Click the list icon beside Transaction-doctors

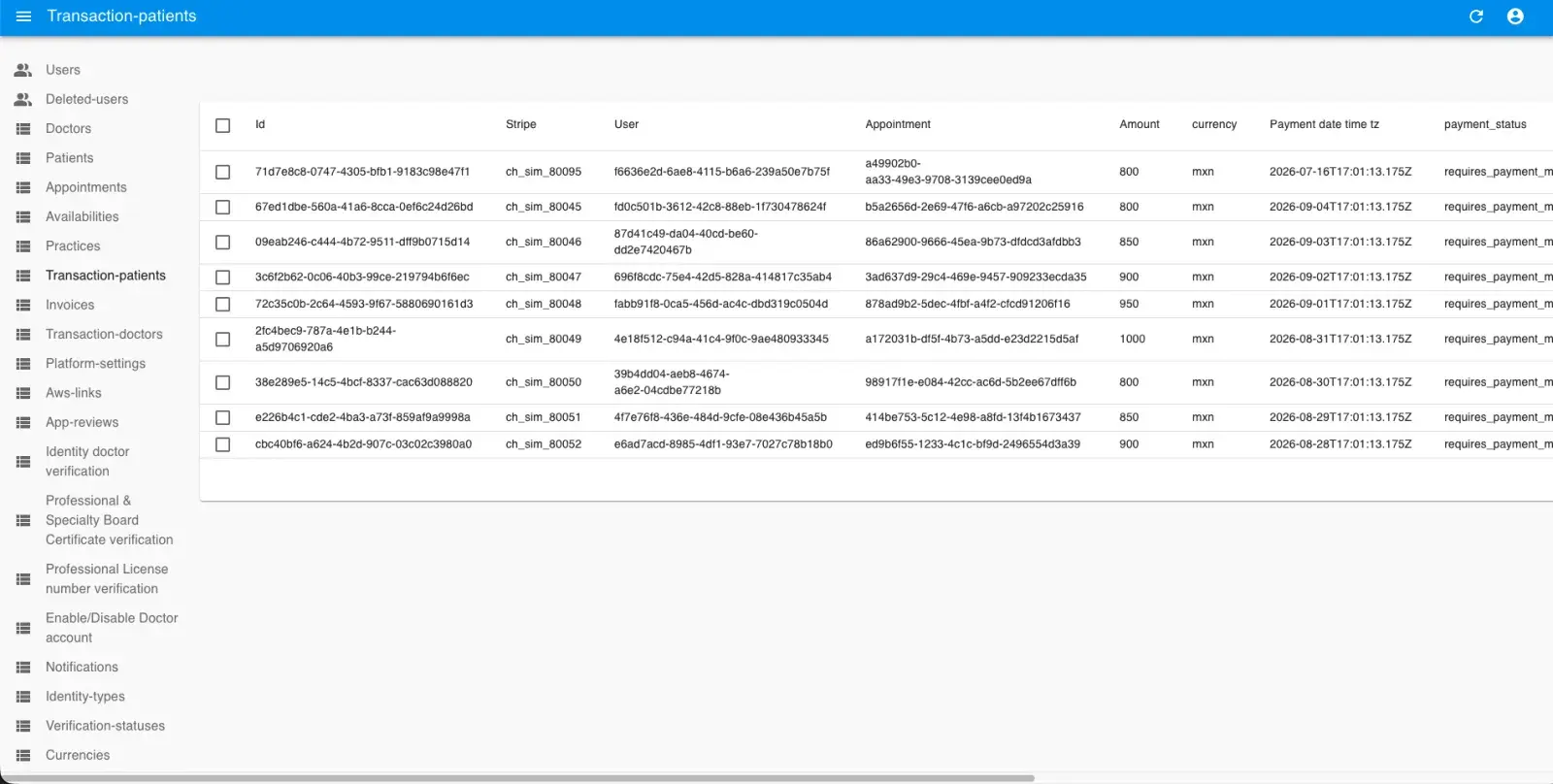(x=23, y=335)
